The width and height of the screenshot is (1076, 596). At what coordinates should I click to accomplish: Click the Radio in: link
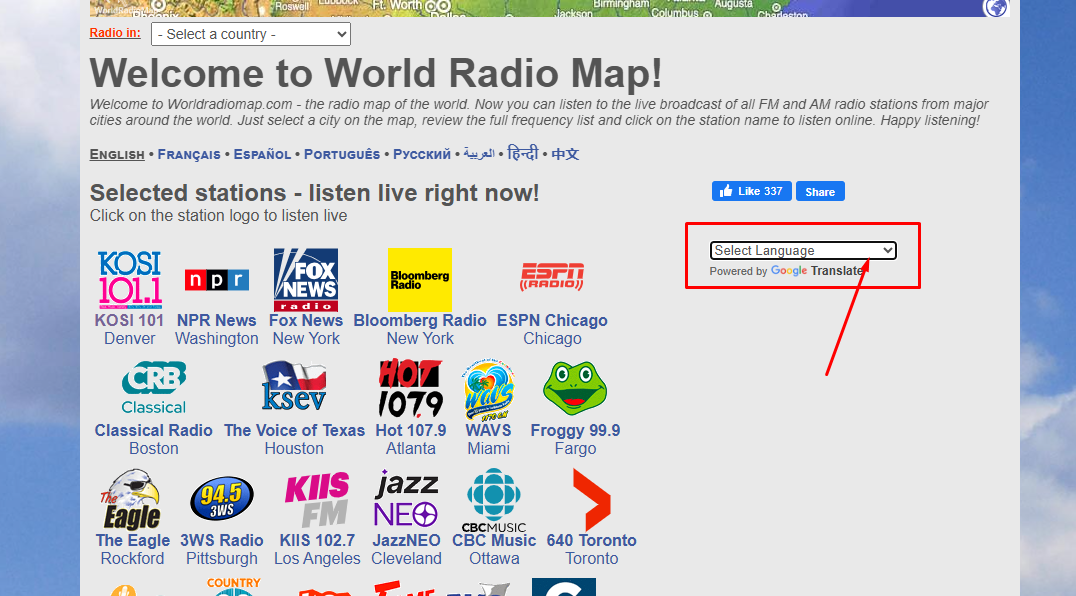pyautogui.click(x=115, y=33)
